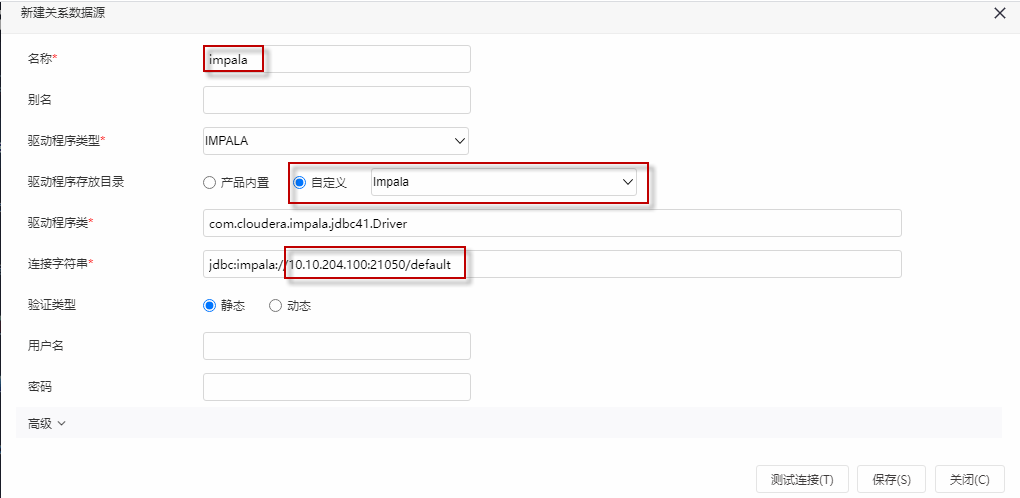Click the 用户名 input field
This screenshot has height=498, width=1020.
(x=337, y=346)
